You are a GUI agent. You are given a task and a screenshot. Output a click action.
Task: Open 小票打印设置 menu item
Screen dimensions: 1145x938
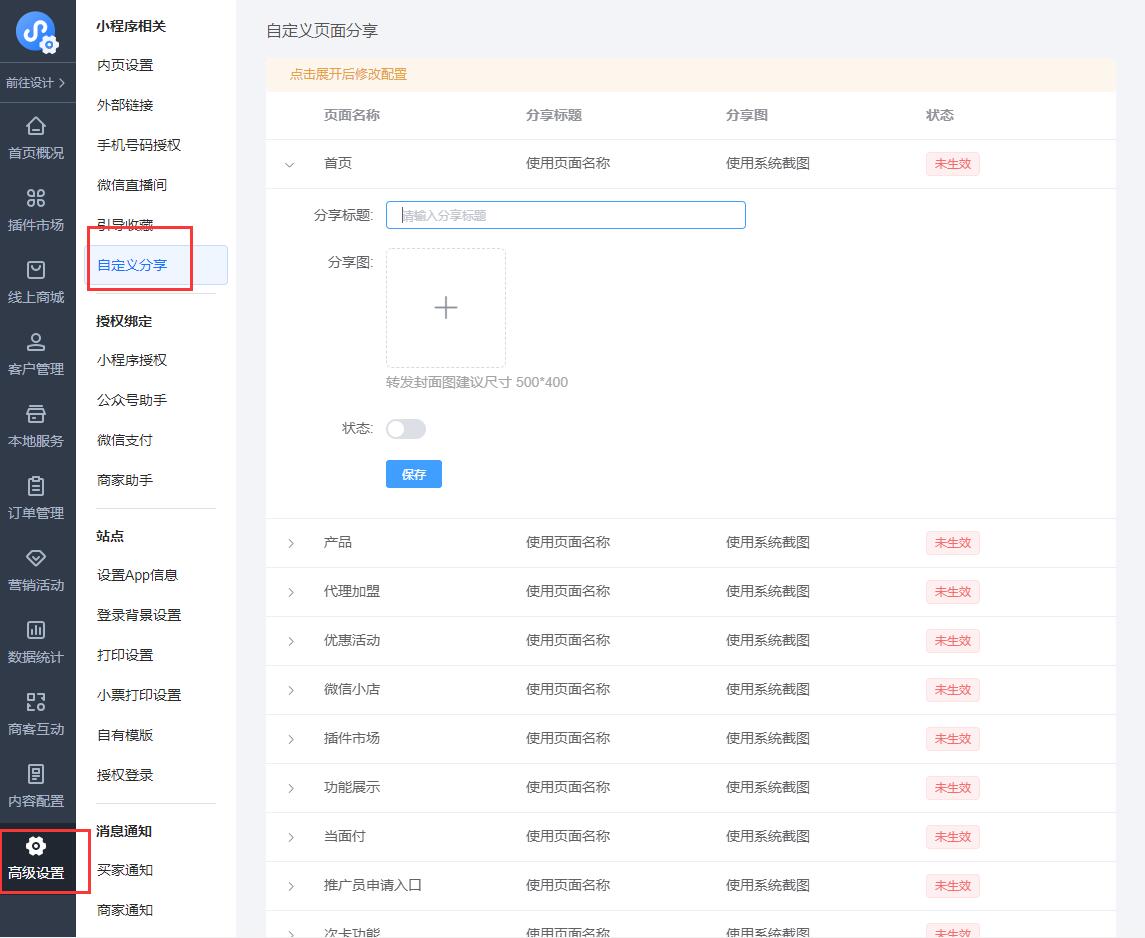click(x=139, y=695)
